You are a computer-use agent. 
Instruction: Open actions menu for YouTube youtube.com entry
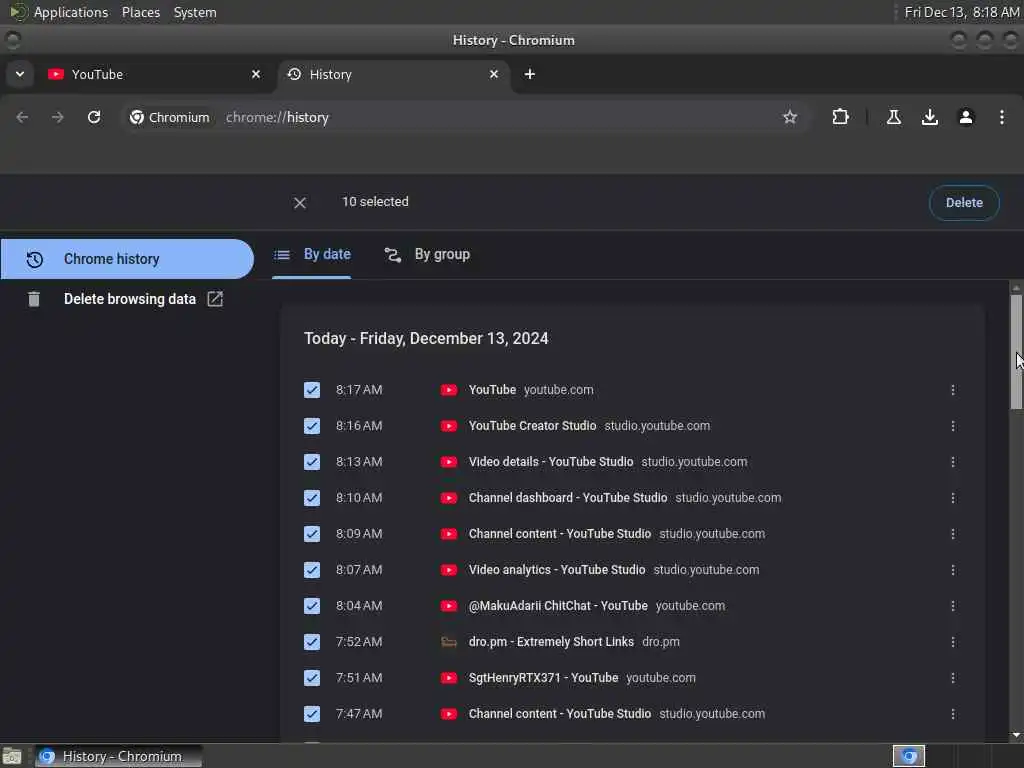tap(953, 390)
